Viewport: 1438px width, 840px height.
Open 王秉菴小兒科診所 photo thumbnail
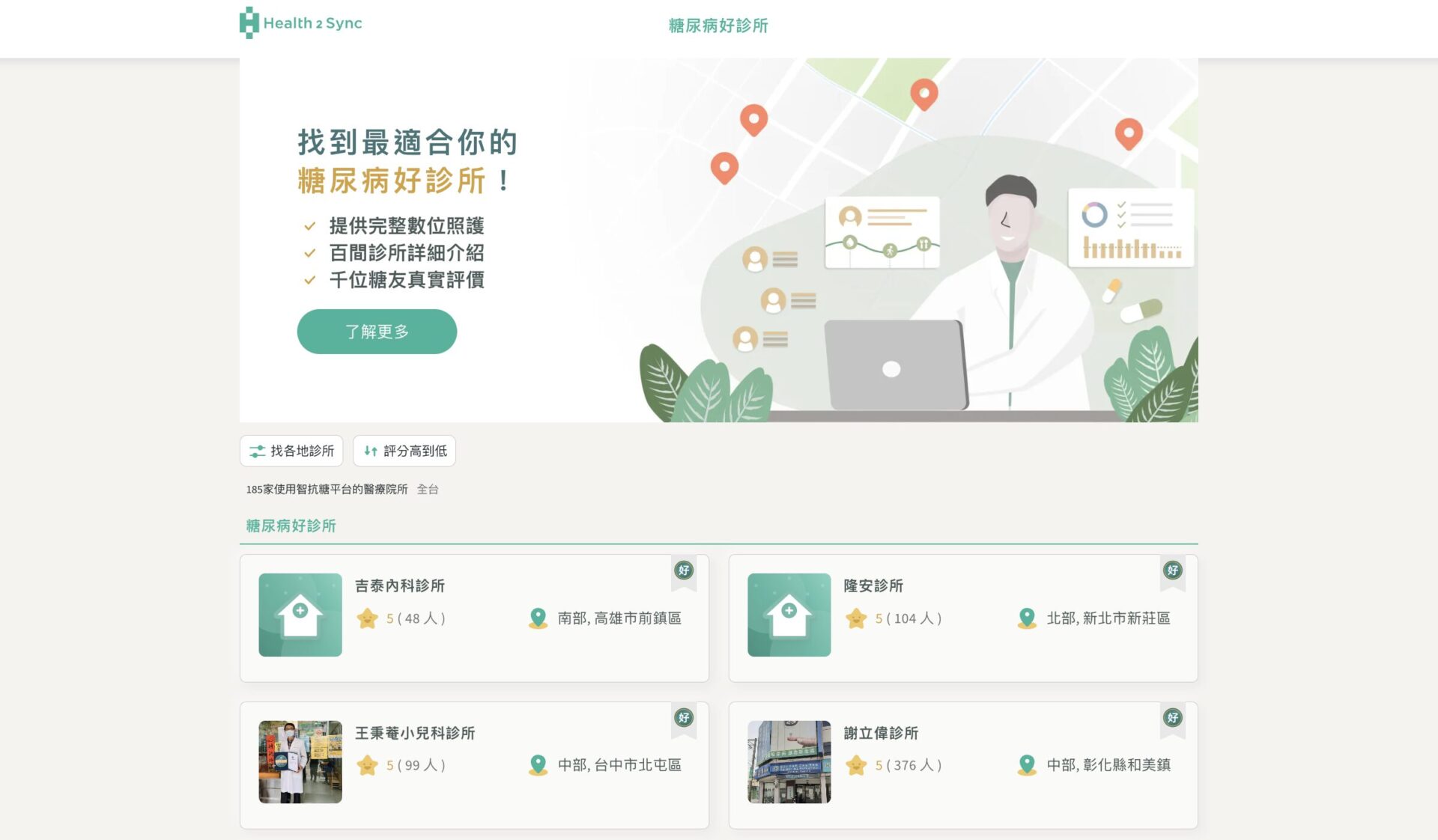coord(300,761)
